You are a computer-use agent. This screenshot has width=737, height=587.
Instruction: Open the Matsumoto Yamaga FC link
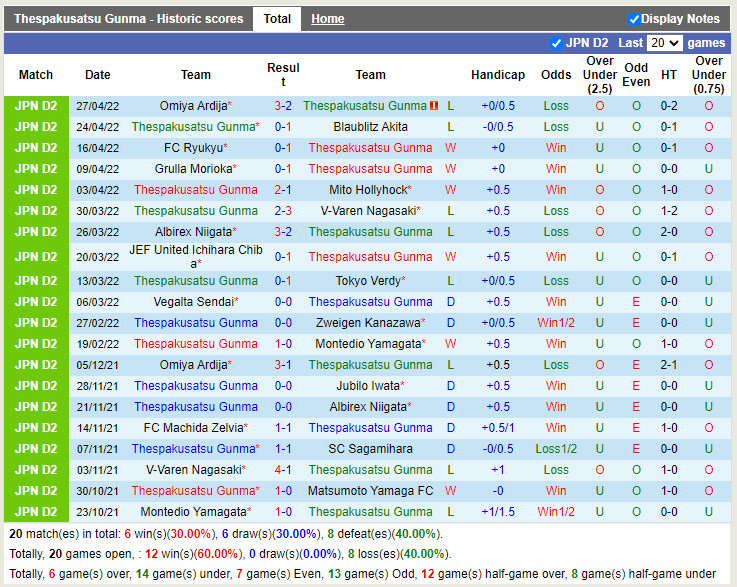(370, 491)
